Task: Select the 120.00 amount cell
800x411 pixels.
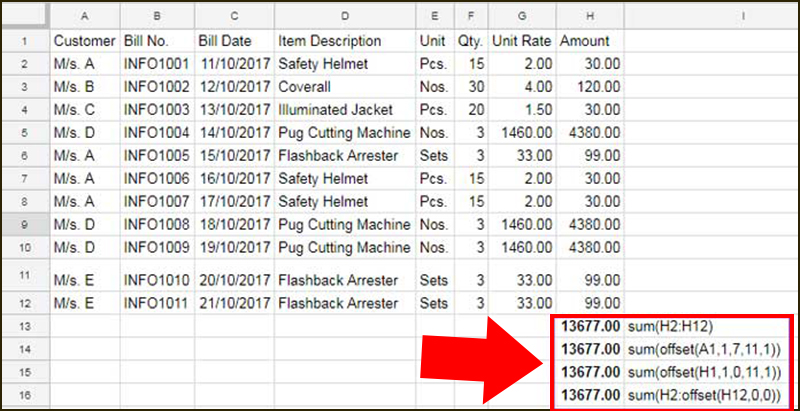Action: pos(590,87)
